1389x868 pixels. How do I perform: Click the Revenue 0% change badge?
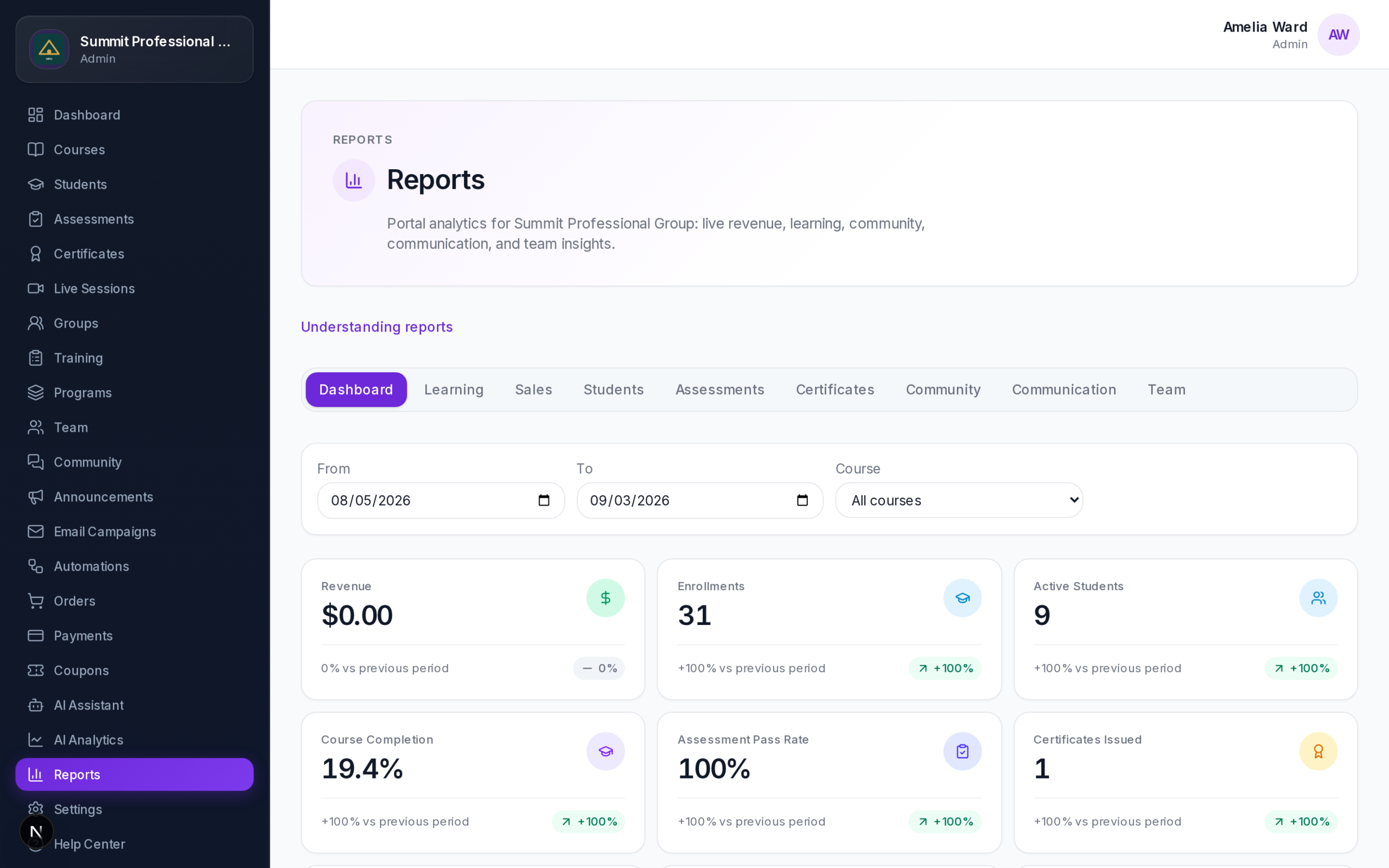coord(598,668)
